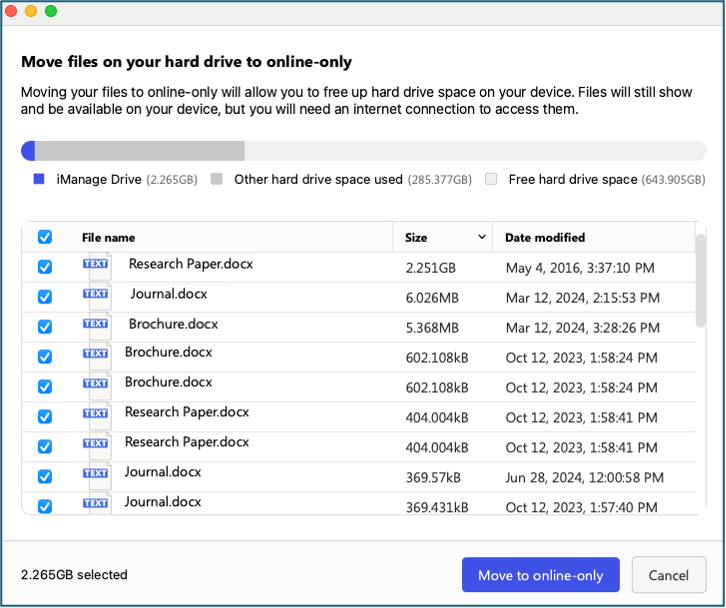The height and width of the screenshot is (608, 726).
Task: Sort the list by the Date modified column header
Action: [x=545, y=238]
